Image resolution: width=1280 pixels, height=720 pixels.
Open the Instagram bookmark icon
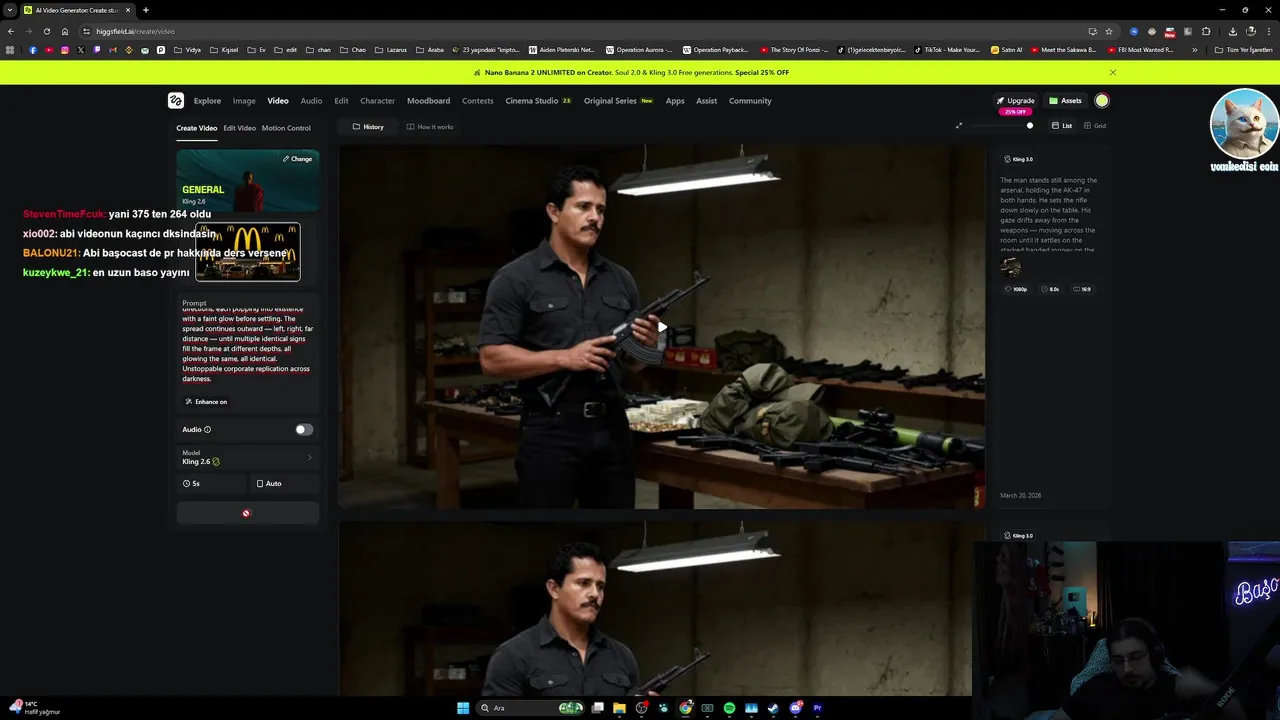[x=65, y=50]
